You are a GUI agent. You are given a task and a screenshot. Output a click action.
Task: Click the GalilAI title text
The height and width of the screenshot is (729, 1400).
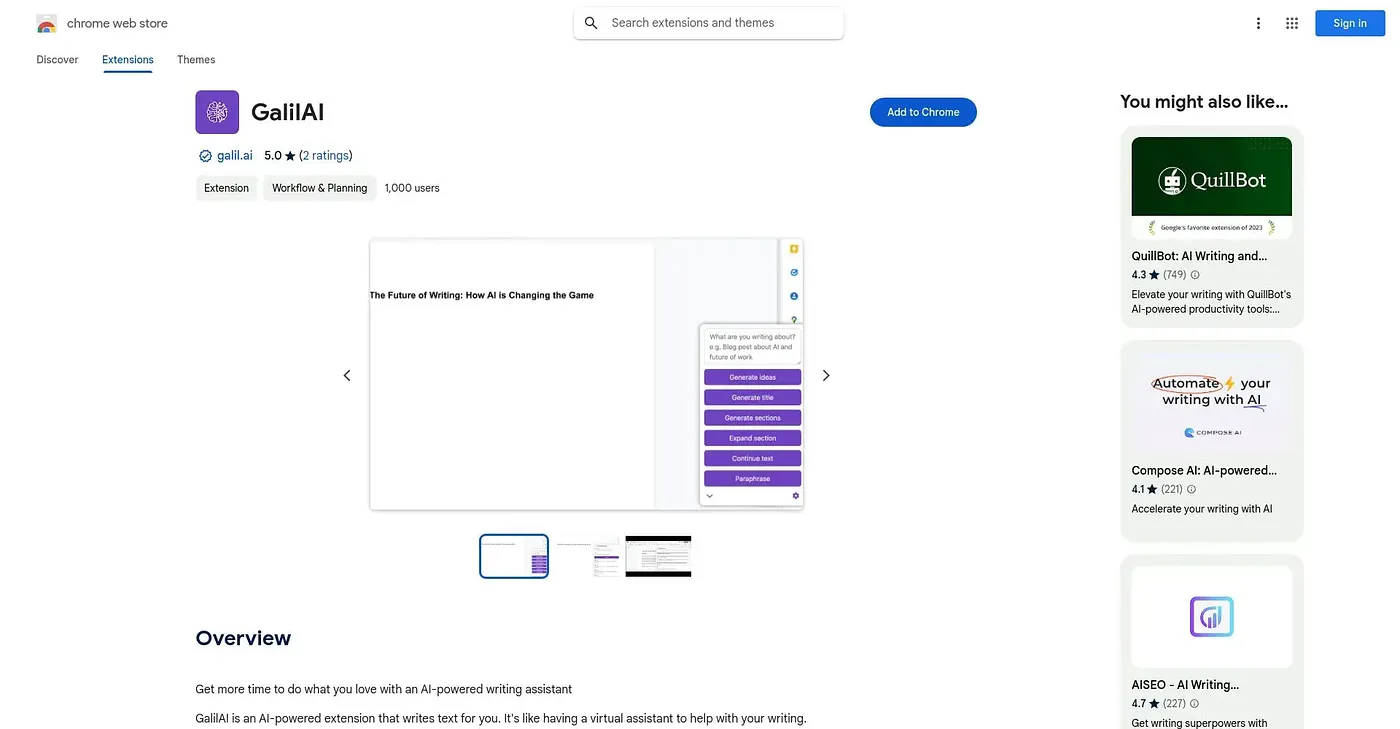tap(288, 112)
